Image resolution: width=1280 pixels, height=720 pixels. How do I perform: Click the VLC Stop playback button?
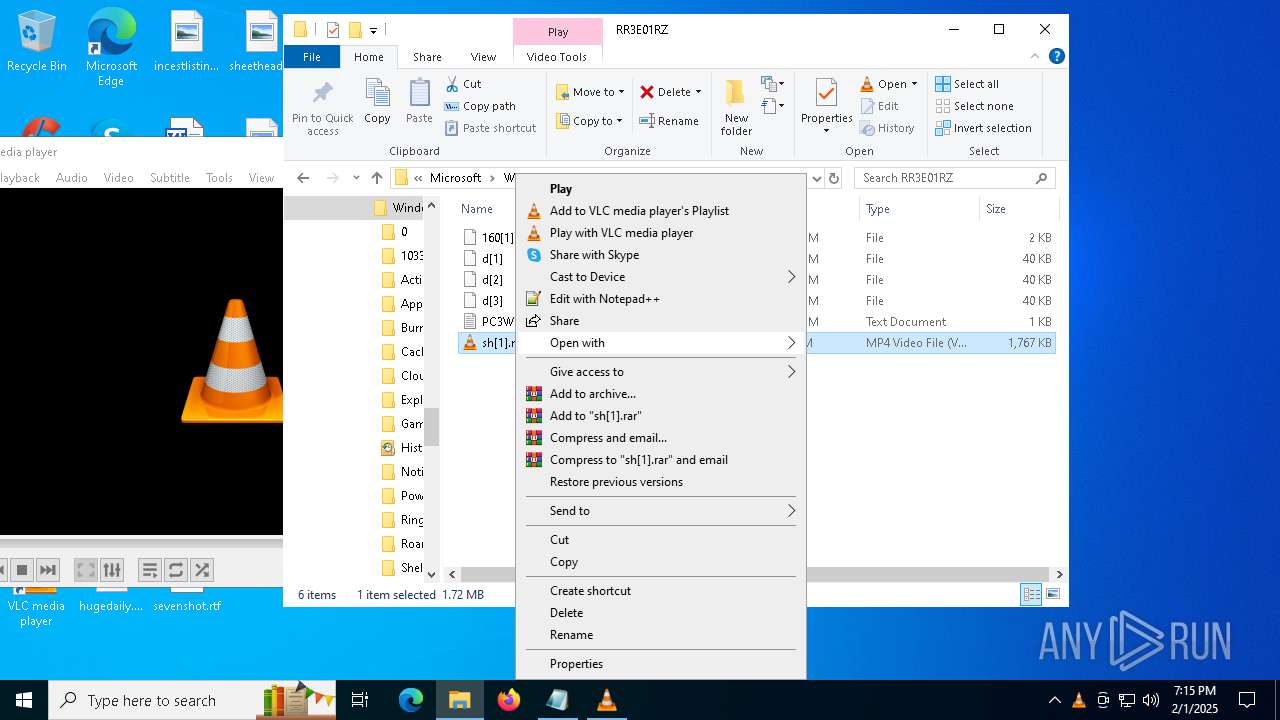point(22,570)
